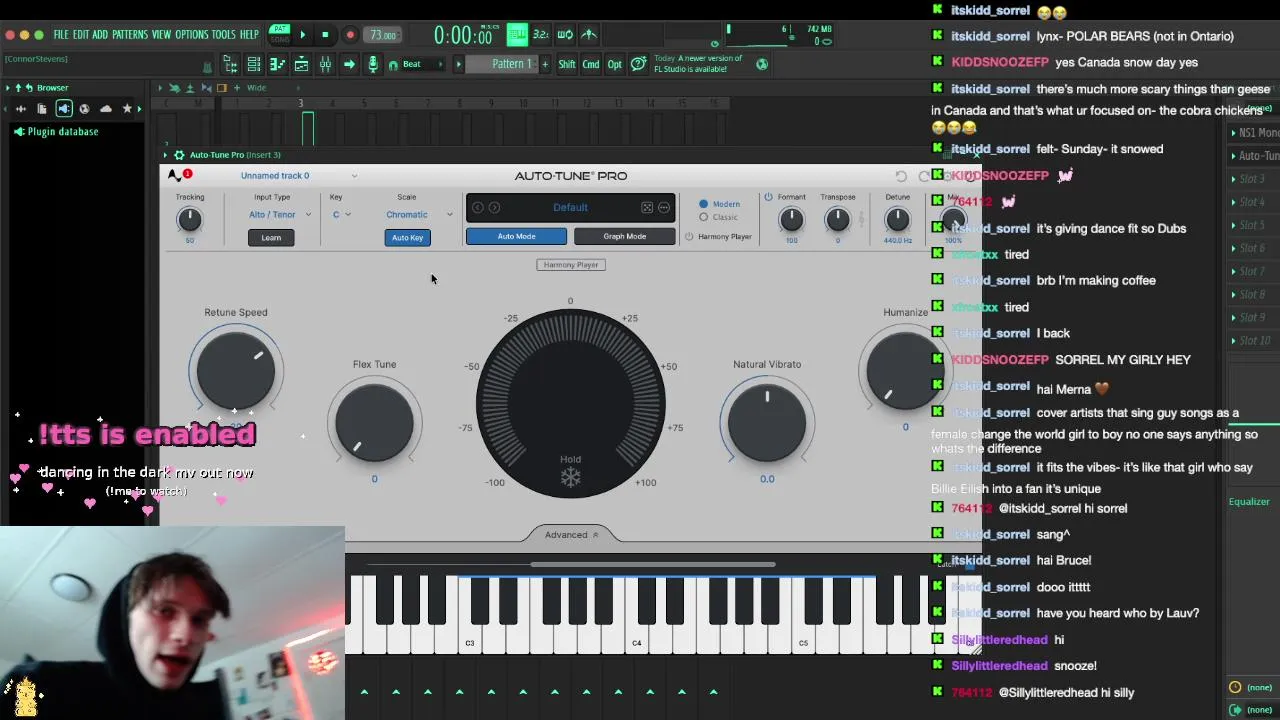Click the browser cloud icon

[106, 108]
